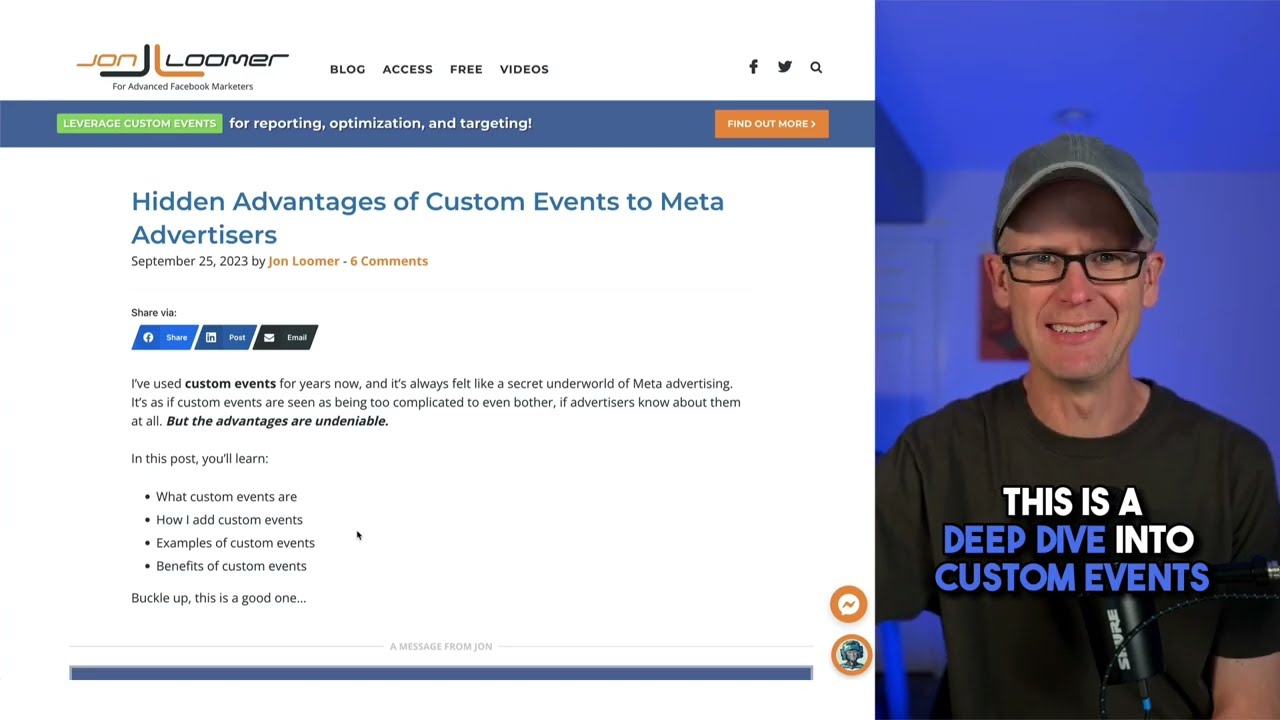Open the Twitter icon in header
1280x720 pixels.
(785, 67)
